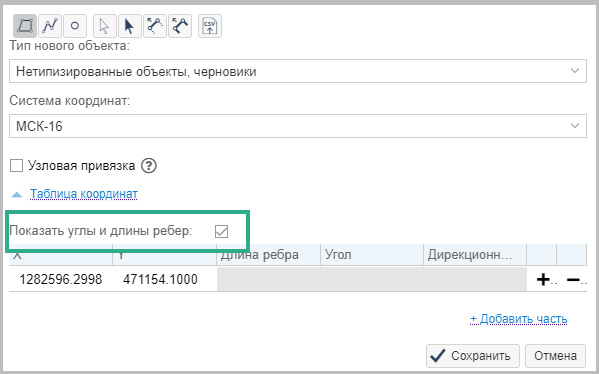The image size is (599, 374).
Task: Select the X coordinate cell 1282596.2998
Action: (x=61, y=279)
